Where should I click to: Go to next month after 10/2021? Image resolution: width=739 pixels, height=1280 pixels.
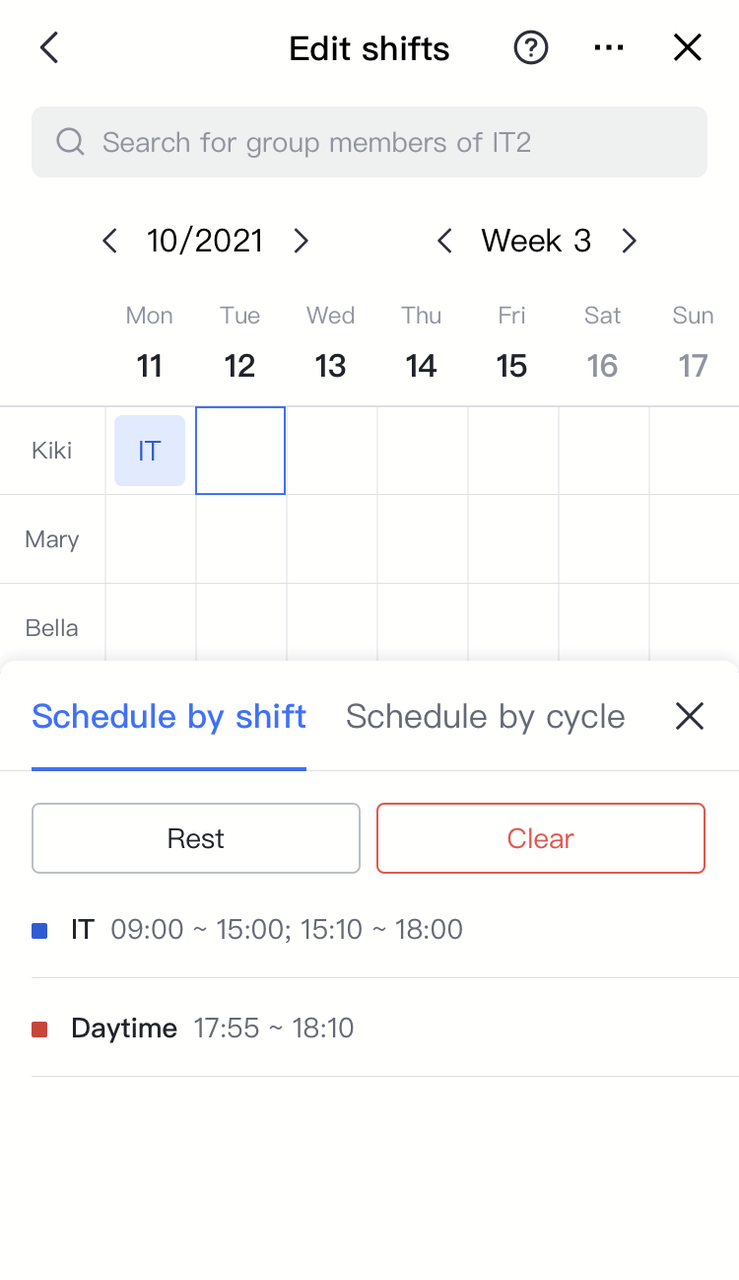[301, 241]
